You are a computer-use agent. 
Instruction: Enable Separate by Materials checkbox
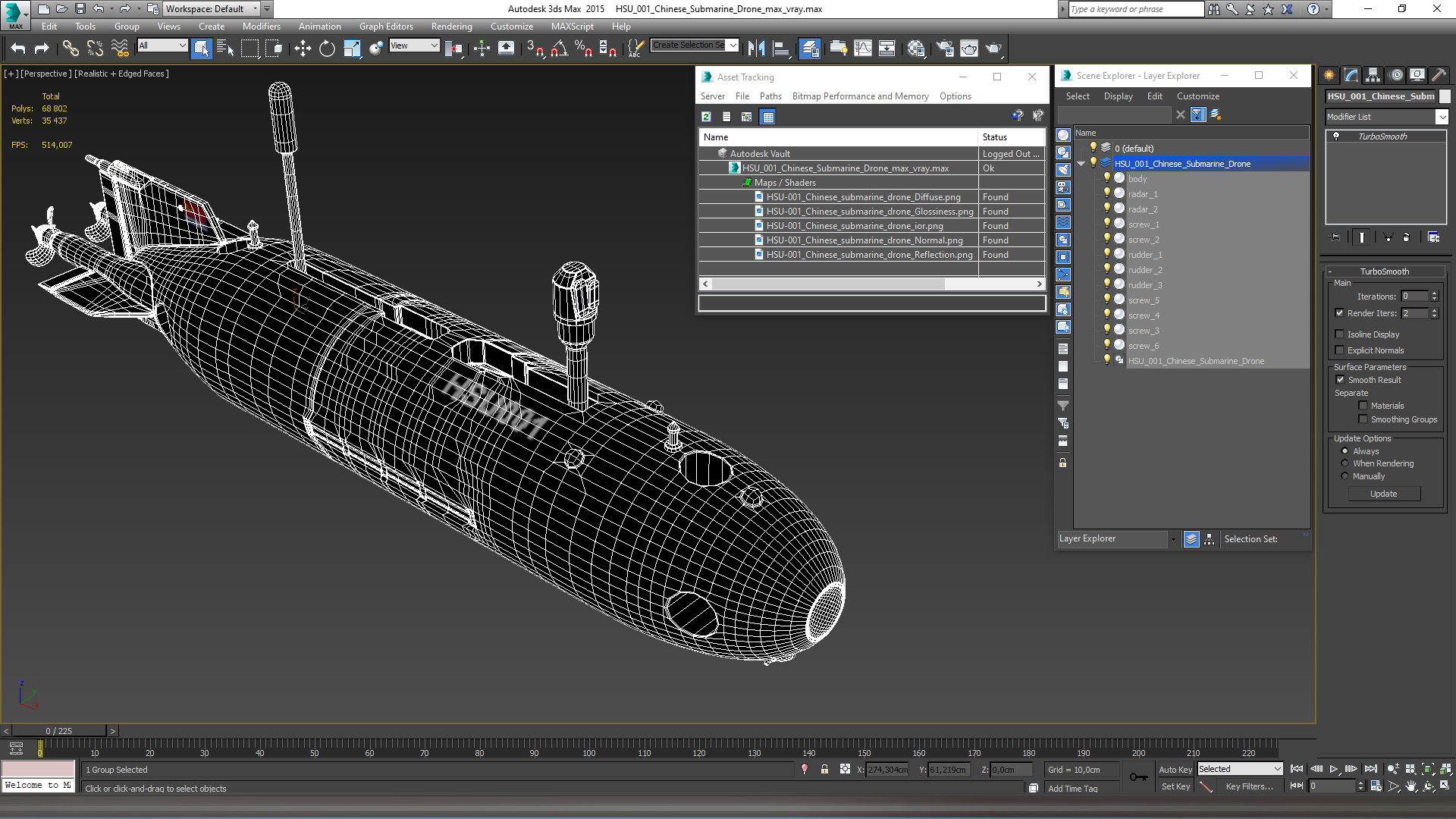point(1363,406)
